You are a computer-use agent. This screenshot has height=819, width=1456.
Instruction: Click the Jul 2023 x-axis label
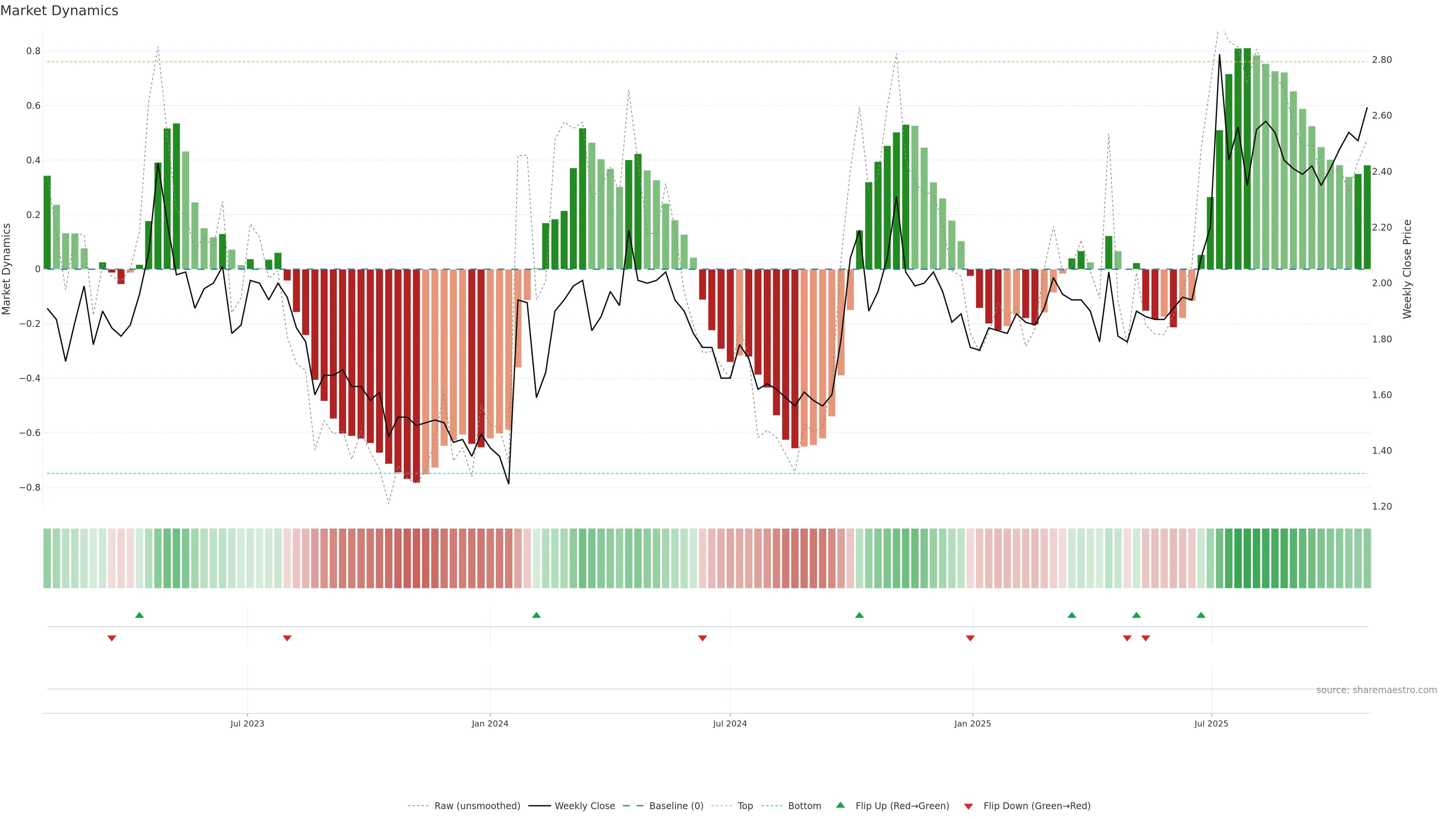247,723
